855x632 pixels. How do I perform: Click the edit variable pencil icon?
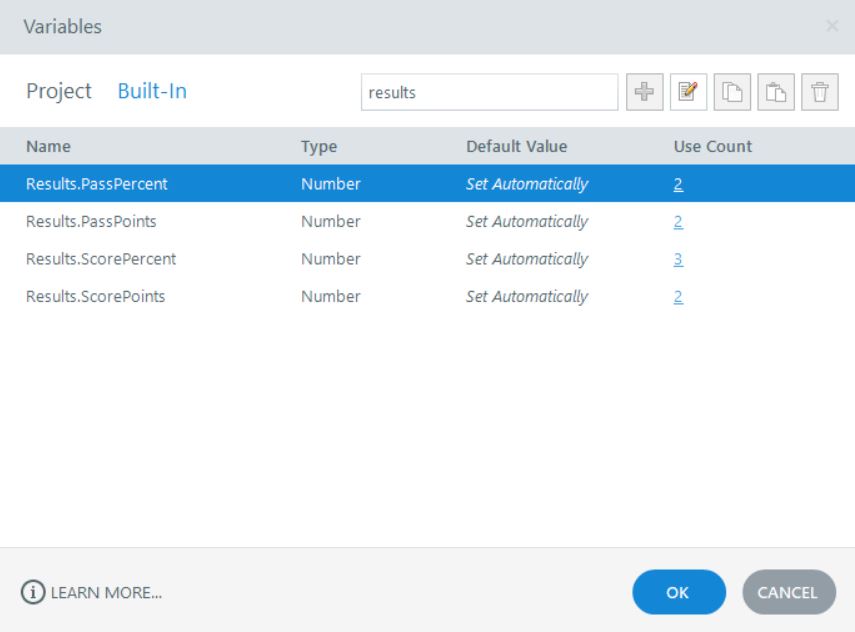[687, 91]
